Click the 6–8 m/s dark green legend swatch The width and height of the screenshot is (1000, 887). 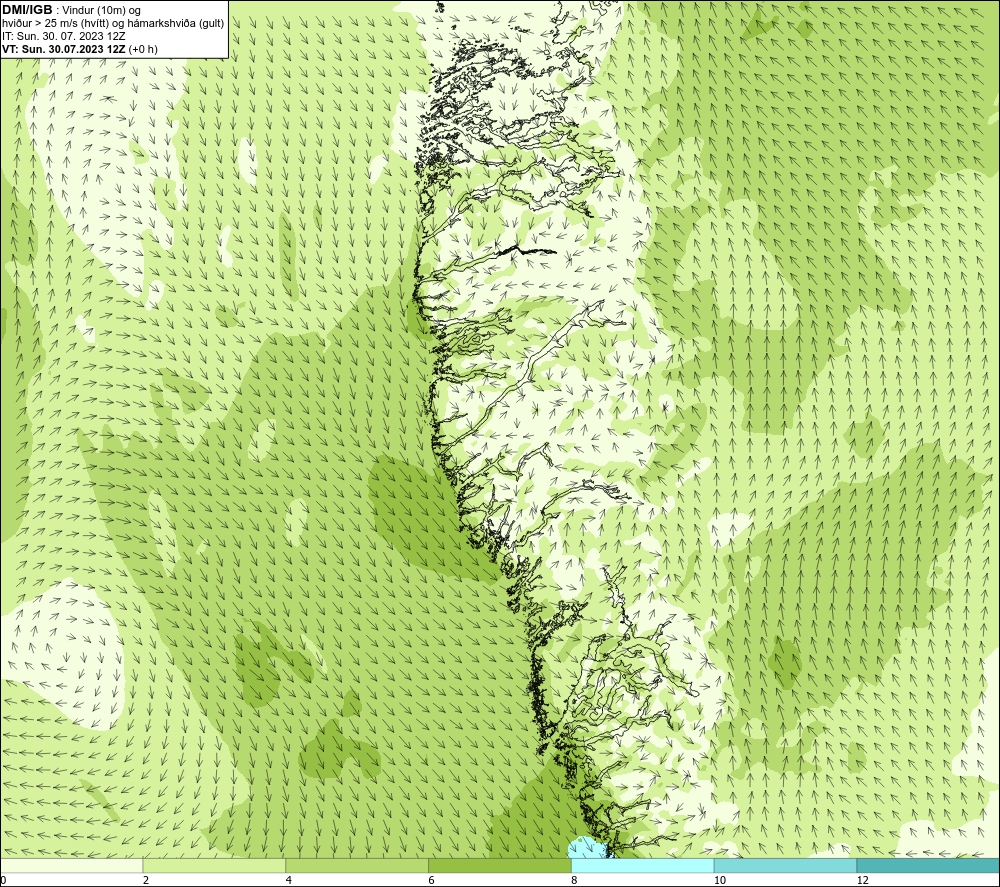500,865
